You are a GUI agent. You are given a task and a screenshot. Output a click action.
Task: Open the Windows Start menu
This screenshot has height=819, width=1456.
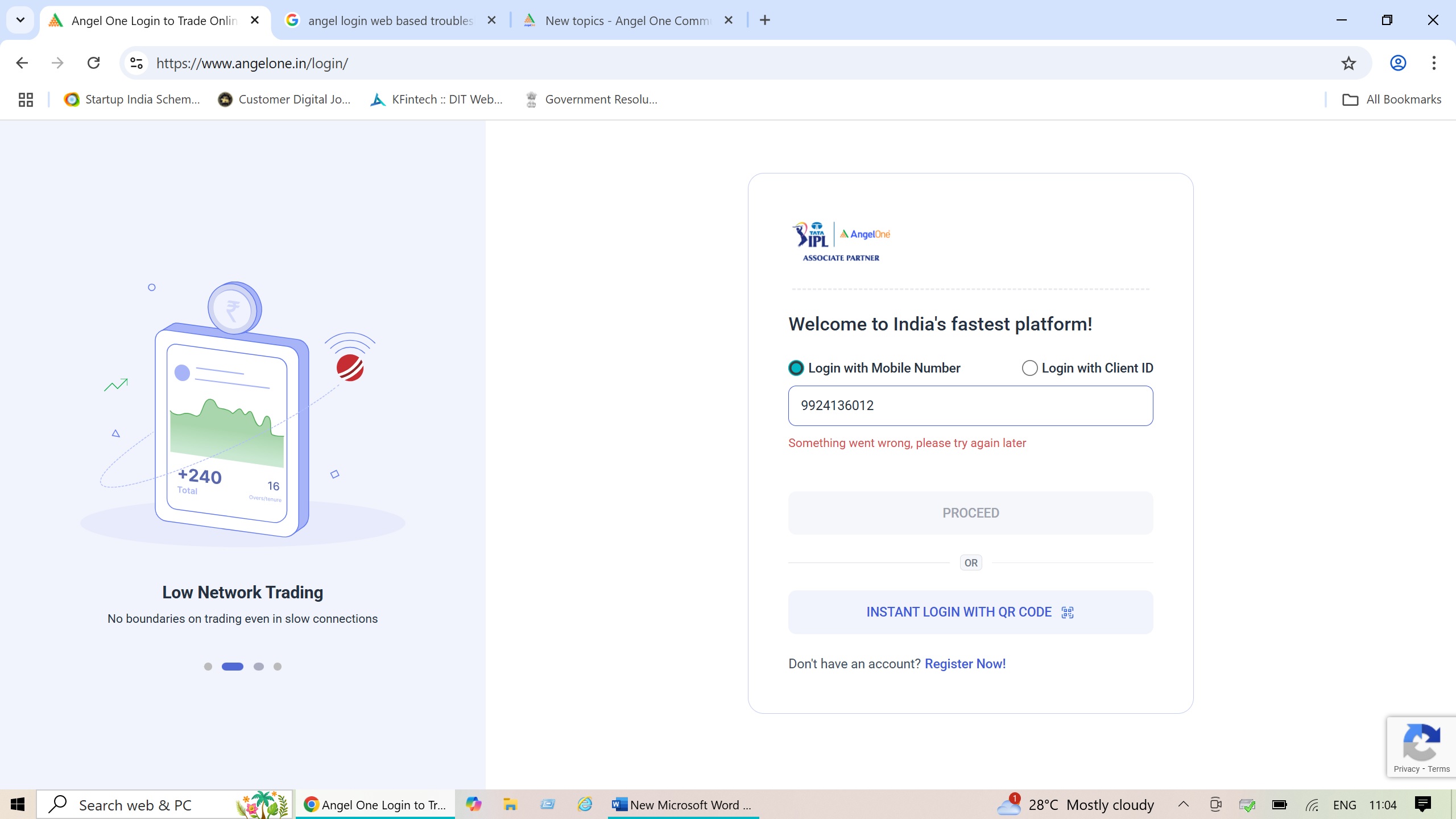tap(18, 804)
